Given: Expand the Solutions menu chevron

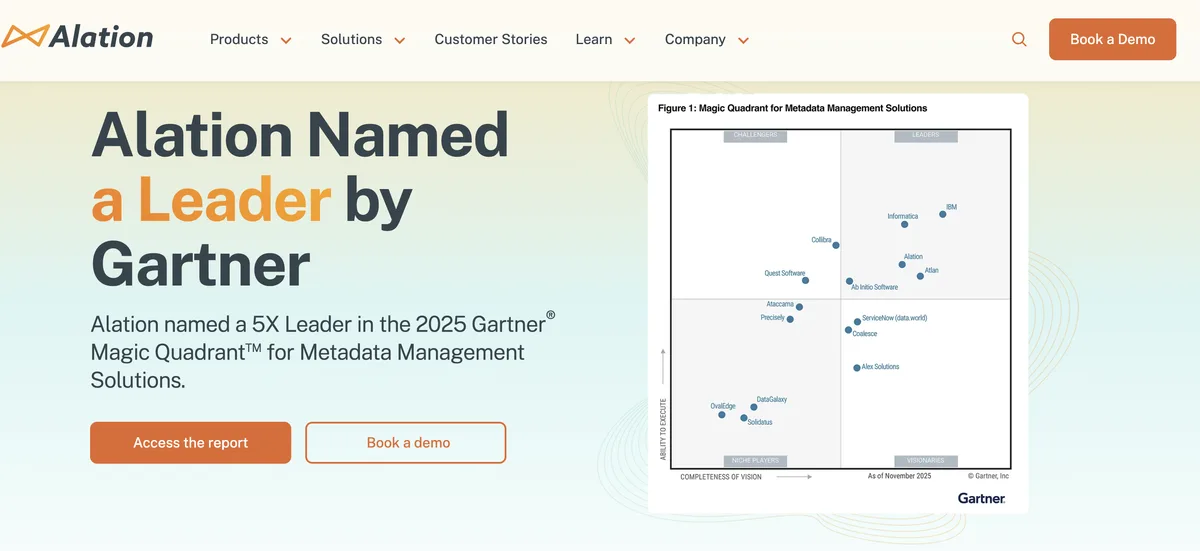Looking at the screenshot, I should [x=400, y=41].
